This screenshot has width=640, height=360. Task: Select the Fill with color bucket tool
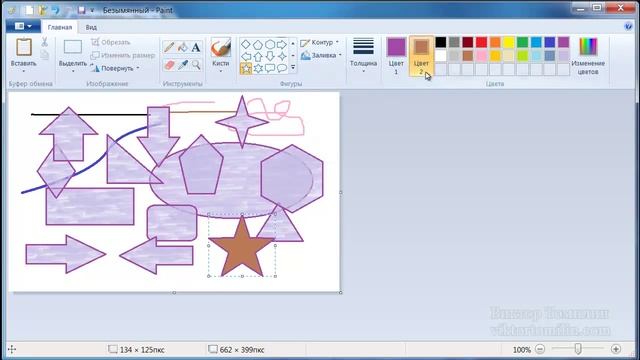[183, 47]
